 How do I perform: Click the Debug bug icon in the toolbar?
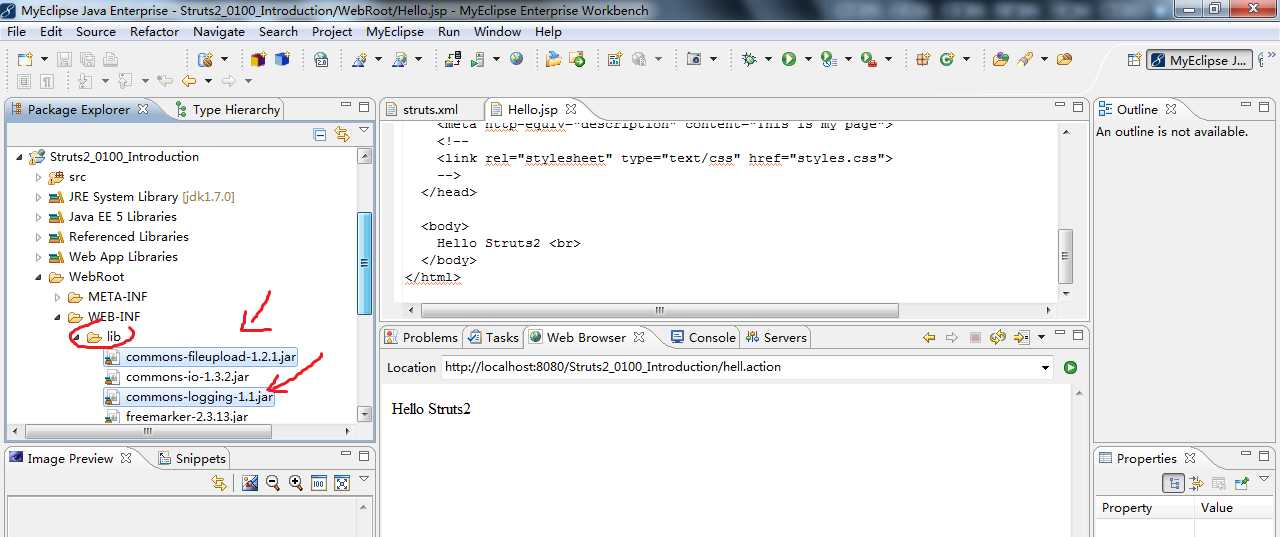coord(749,60)
